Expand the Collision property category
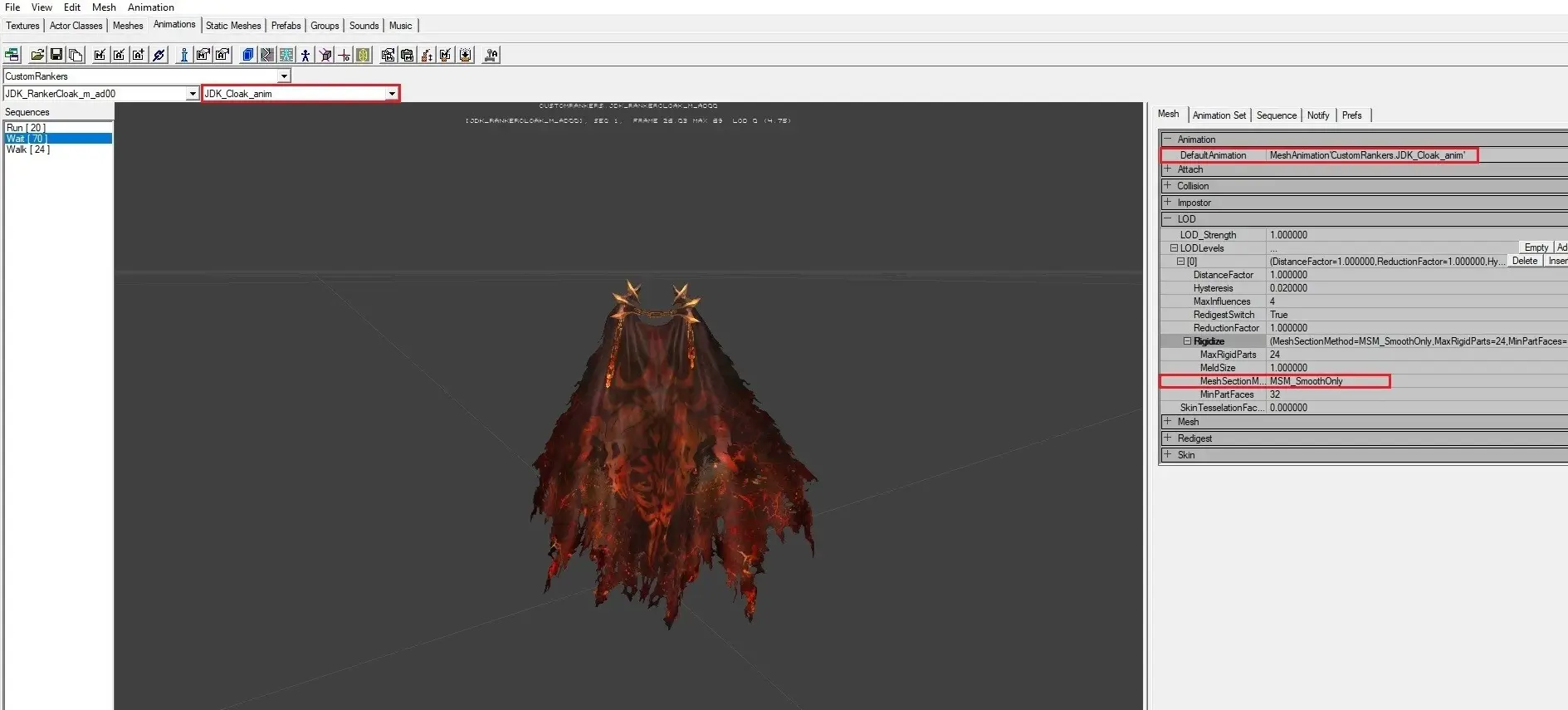The height and width of the screenshot is (710, 1568). (1168, 185)
